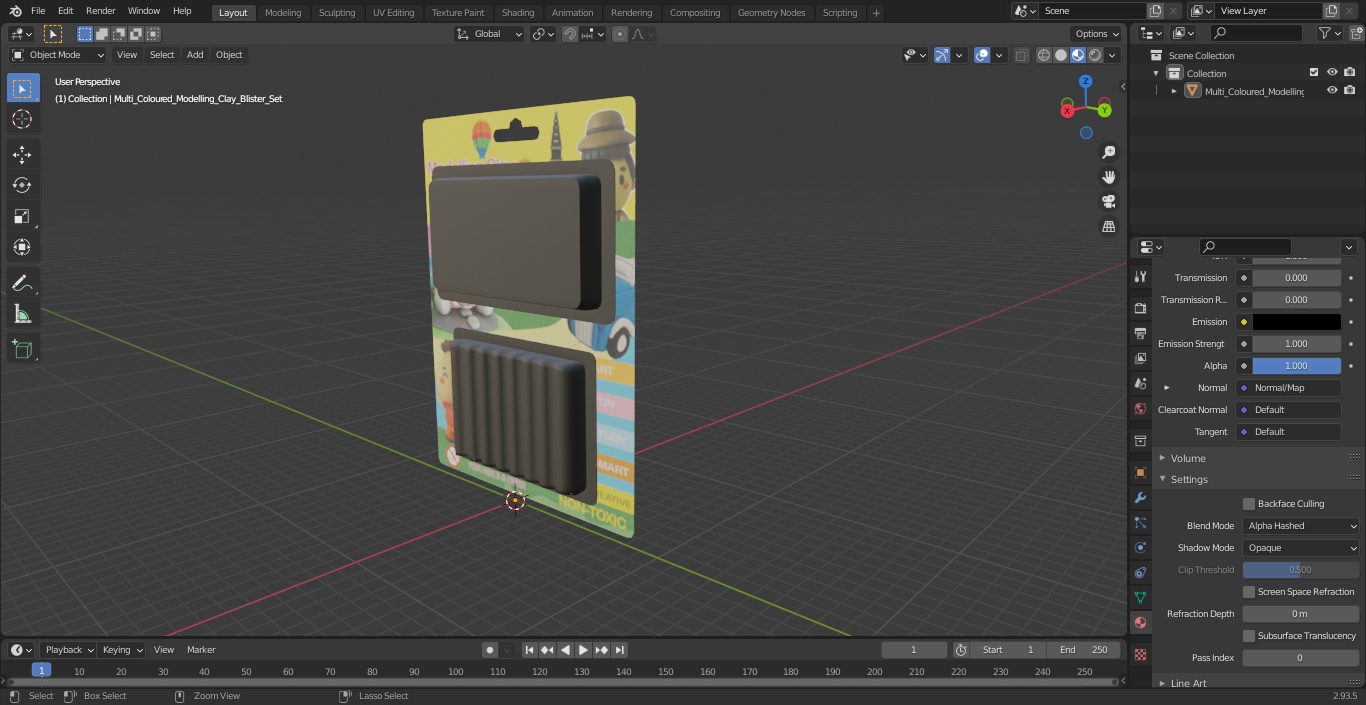Screen dimensions: 1366x705
Task: Adjust the Alpha value slider
Action: pos(1296,366)
